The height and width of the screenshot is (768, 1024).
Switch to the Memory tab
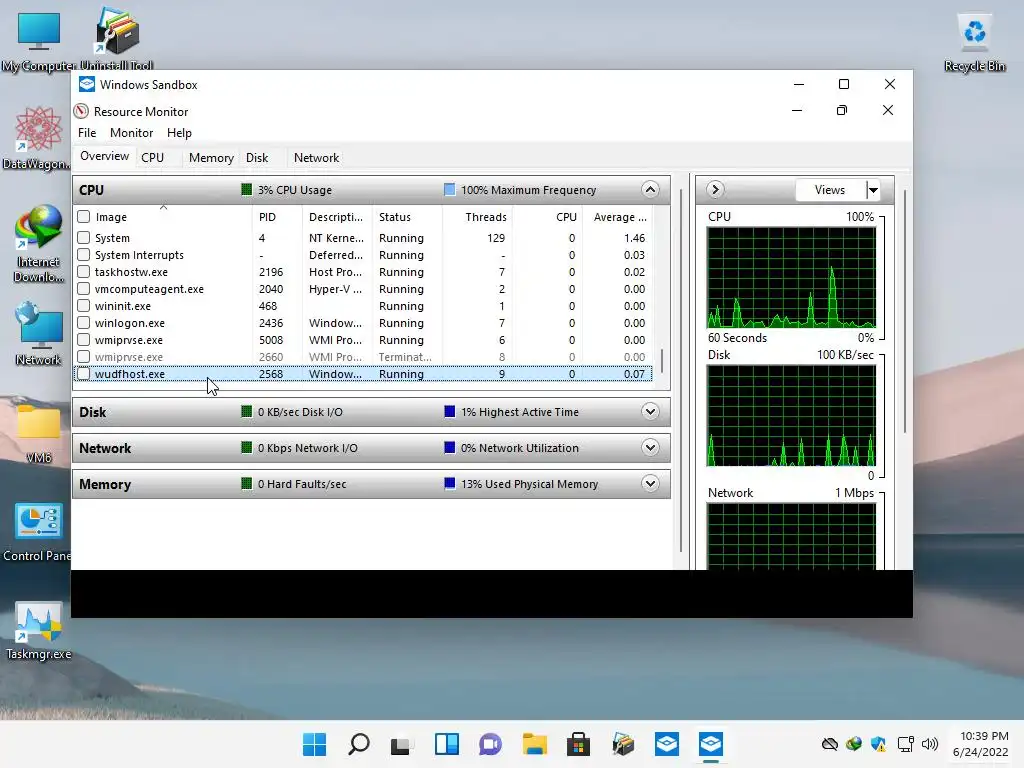pyautogui.click(x=211, y=157)
